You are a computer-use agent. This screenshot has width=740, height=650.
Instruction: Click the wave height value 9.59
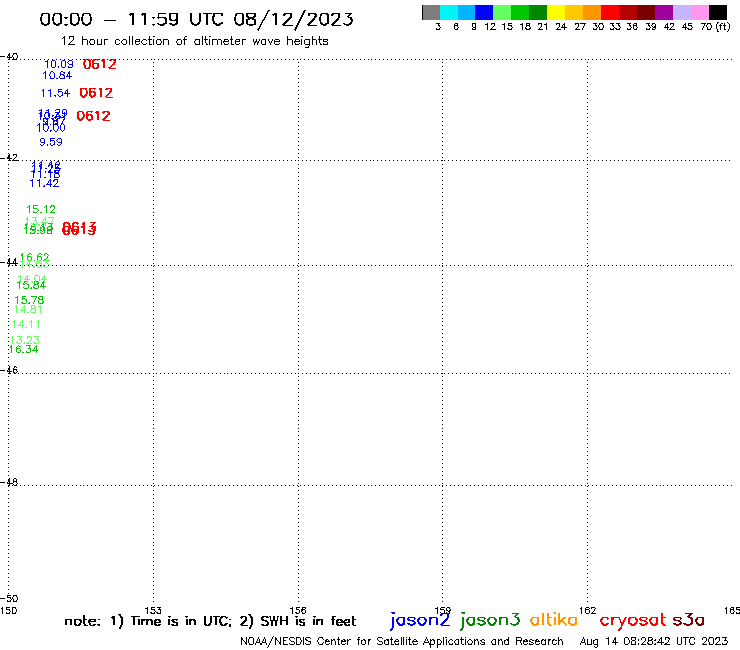(x=51, y=142)
